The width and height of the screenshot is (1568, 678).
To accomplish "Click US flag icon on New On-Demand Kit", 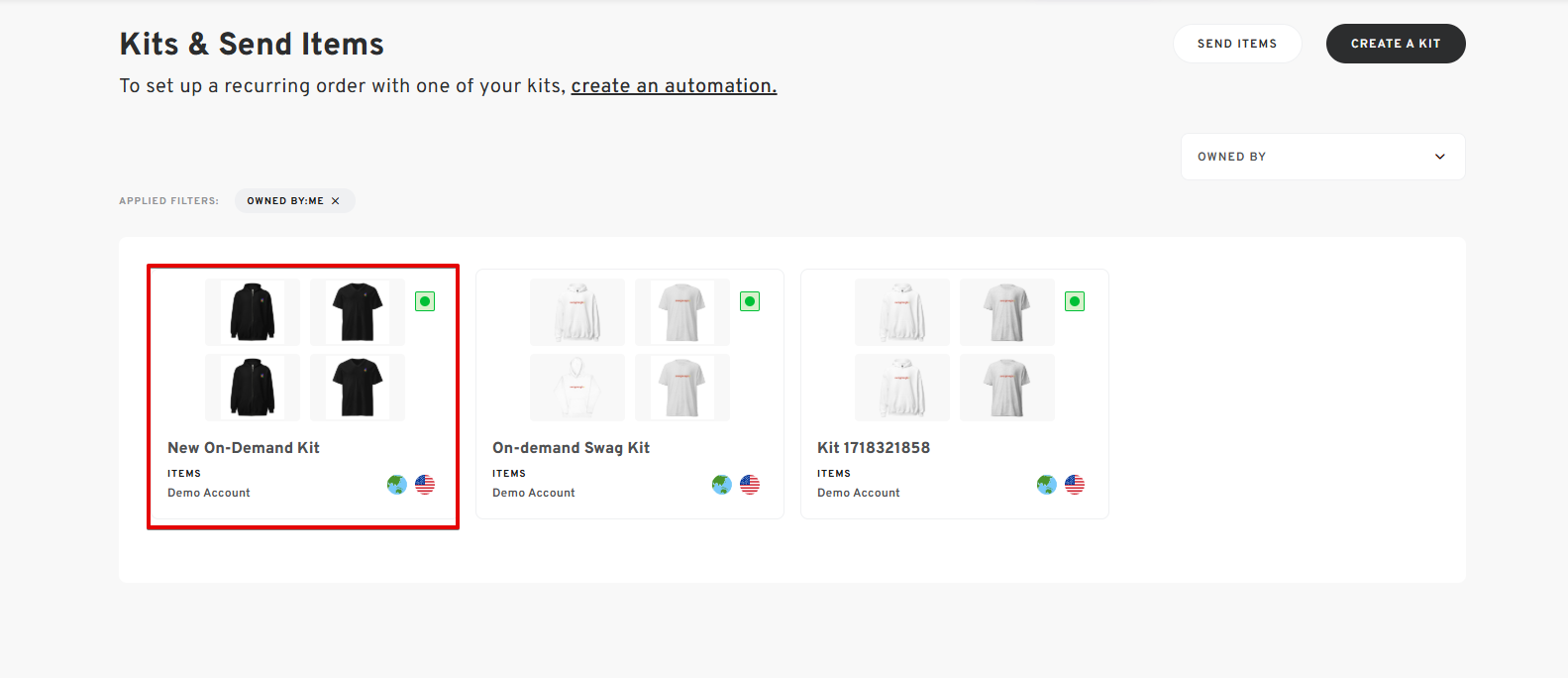I will (425, 485).
